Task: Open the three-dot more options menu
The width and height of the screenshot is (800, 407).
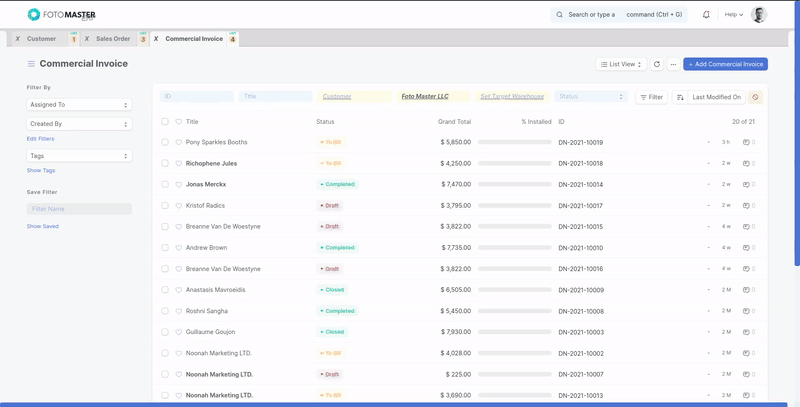Action: (673, 64)
